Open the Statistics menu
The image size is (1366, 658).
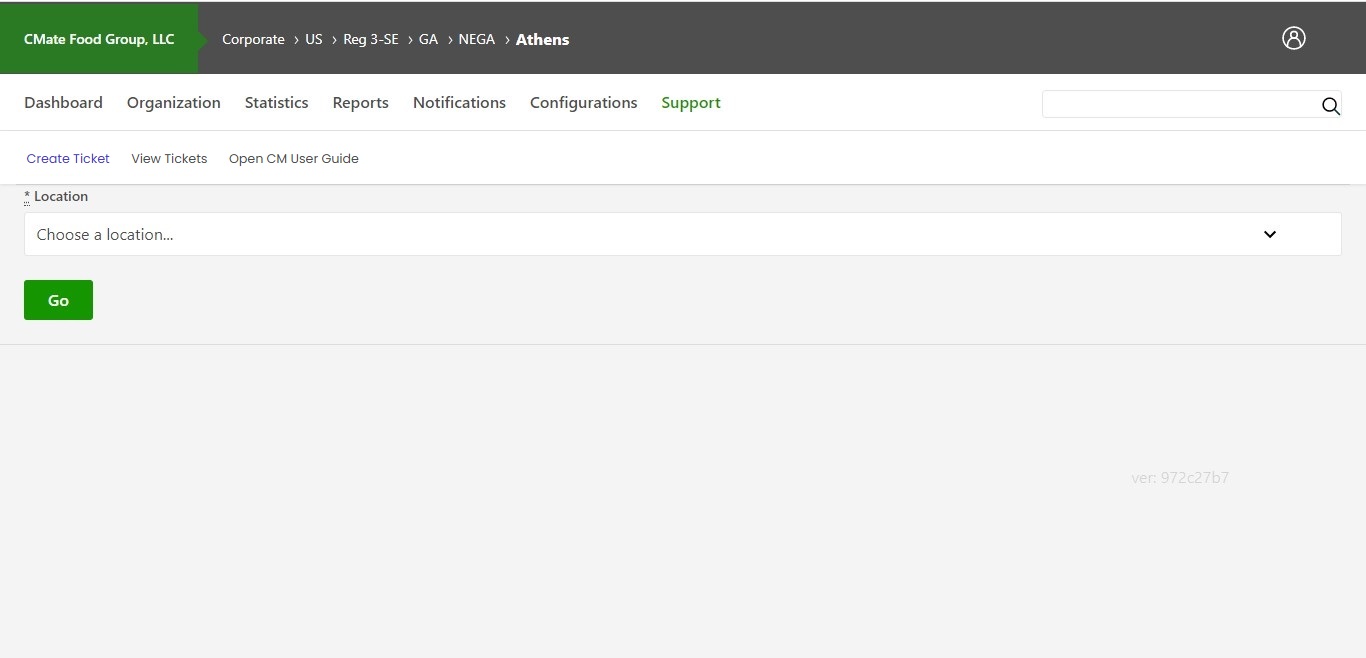[x=276, y=102]
